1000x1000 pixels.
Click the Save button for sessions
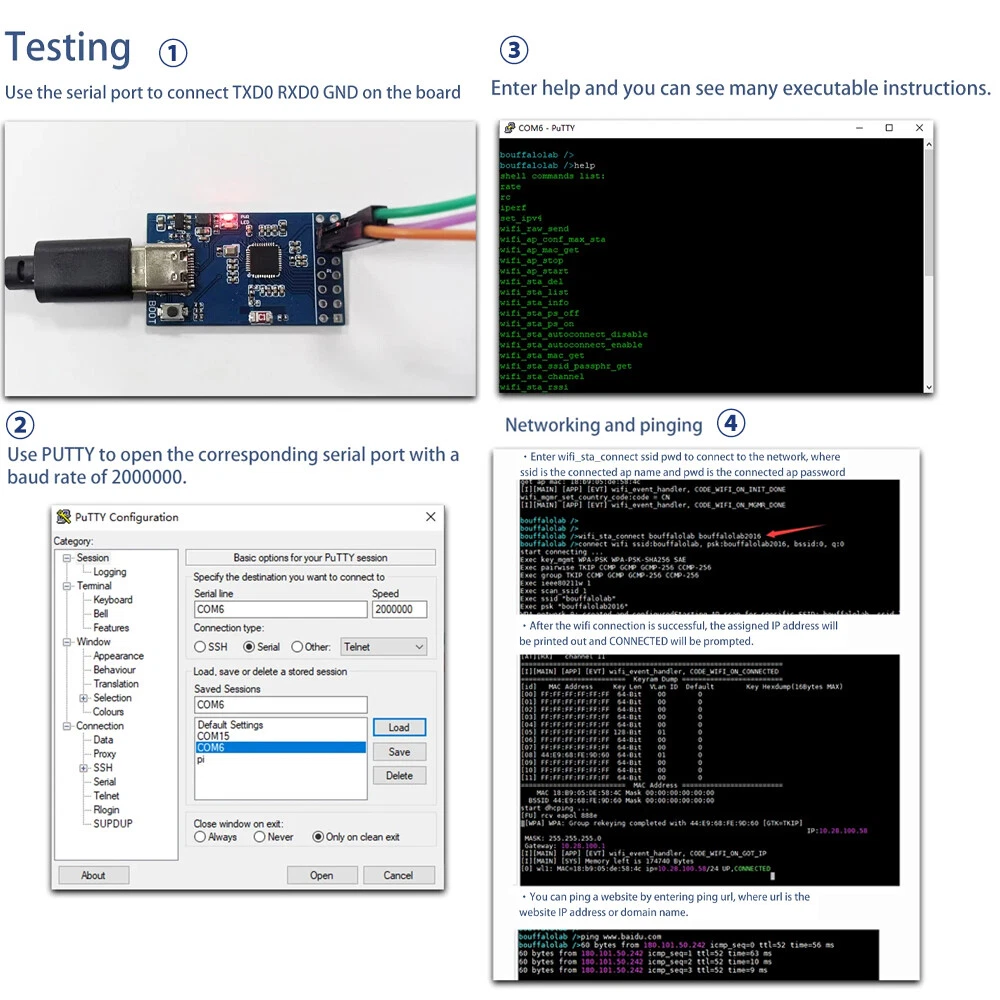point(399,752)
